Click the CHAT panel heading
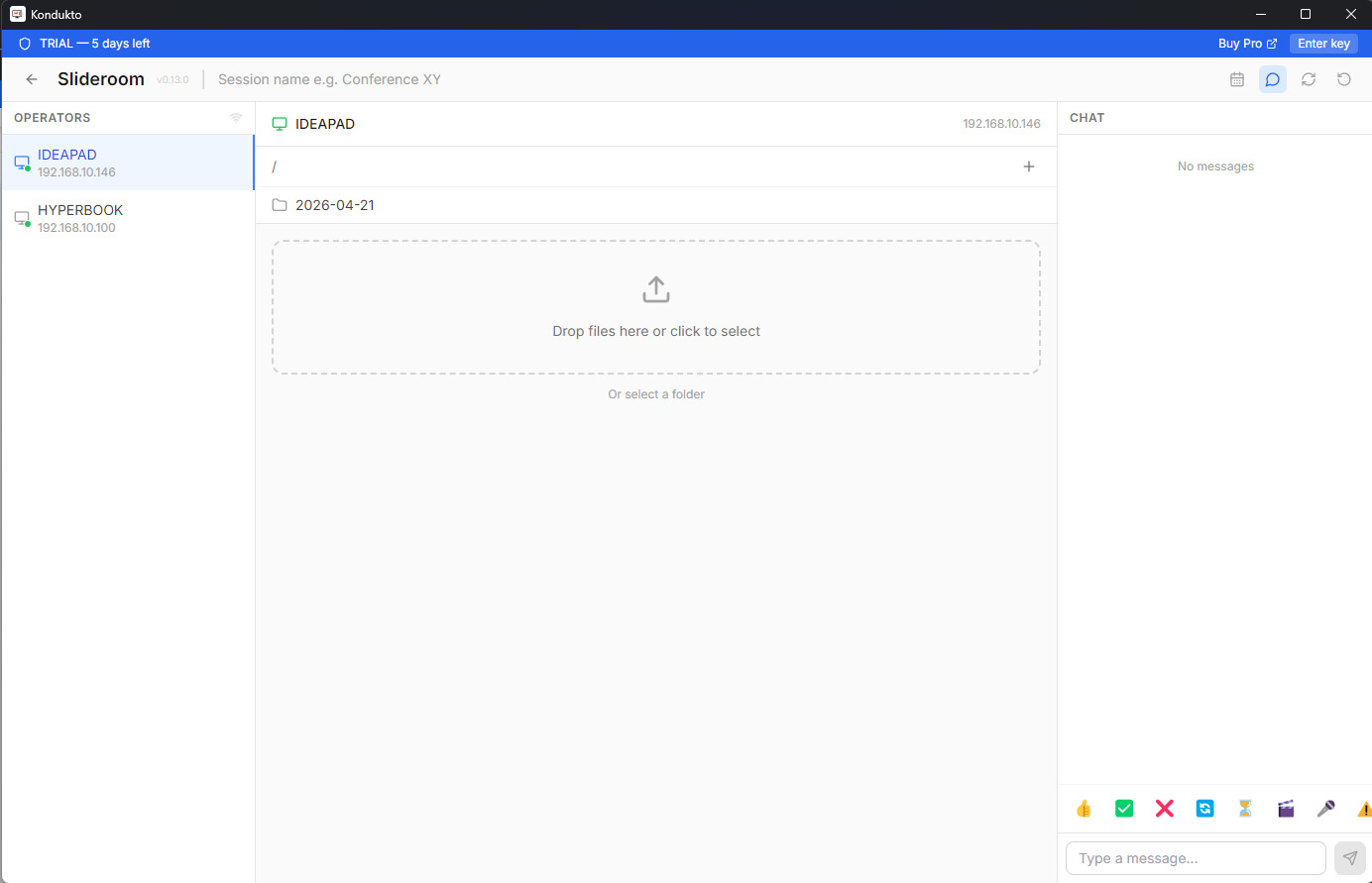 (x=1087, y=118)
